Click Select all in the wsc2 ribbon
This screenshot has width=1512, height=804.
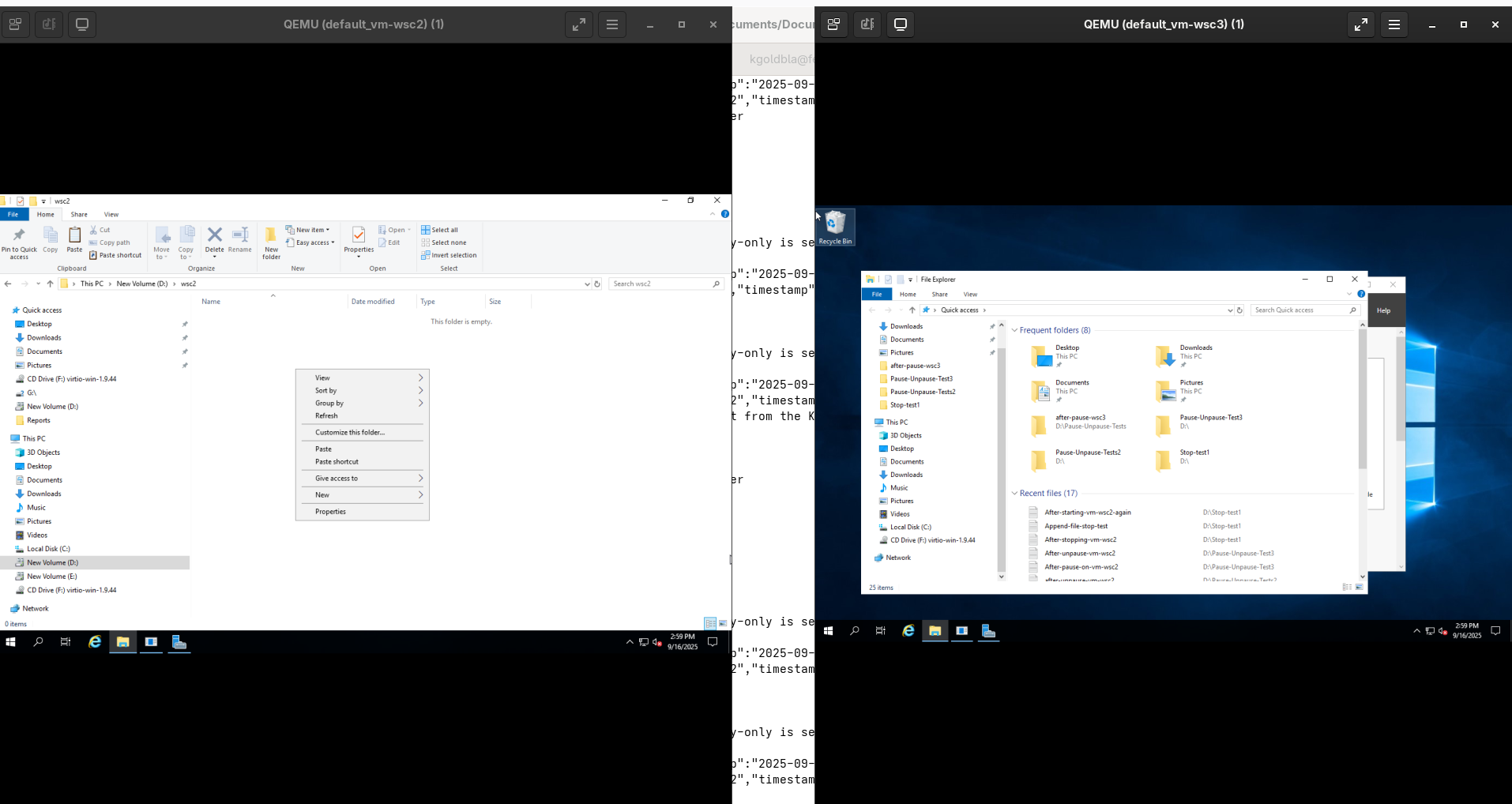click(439, 230)
